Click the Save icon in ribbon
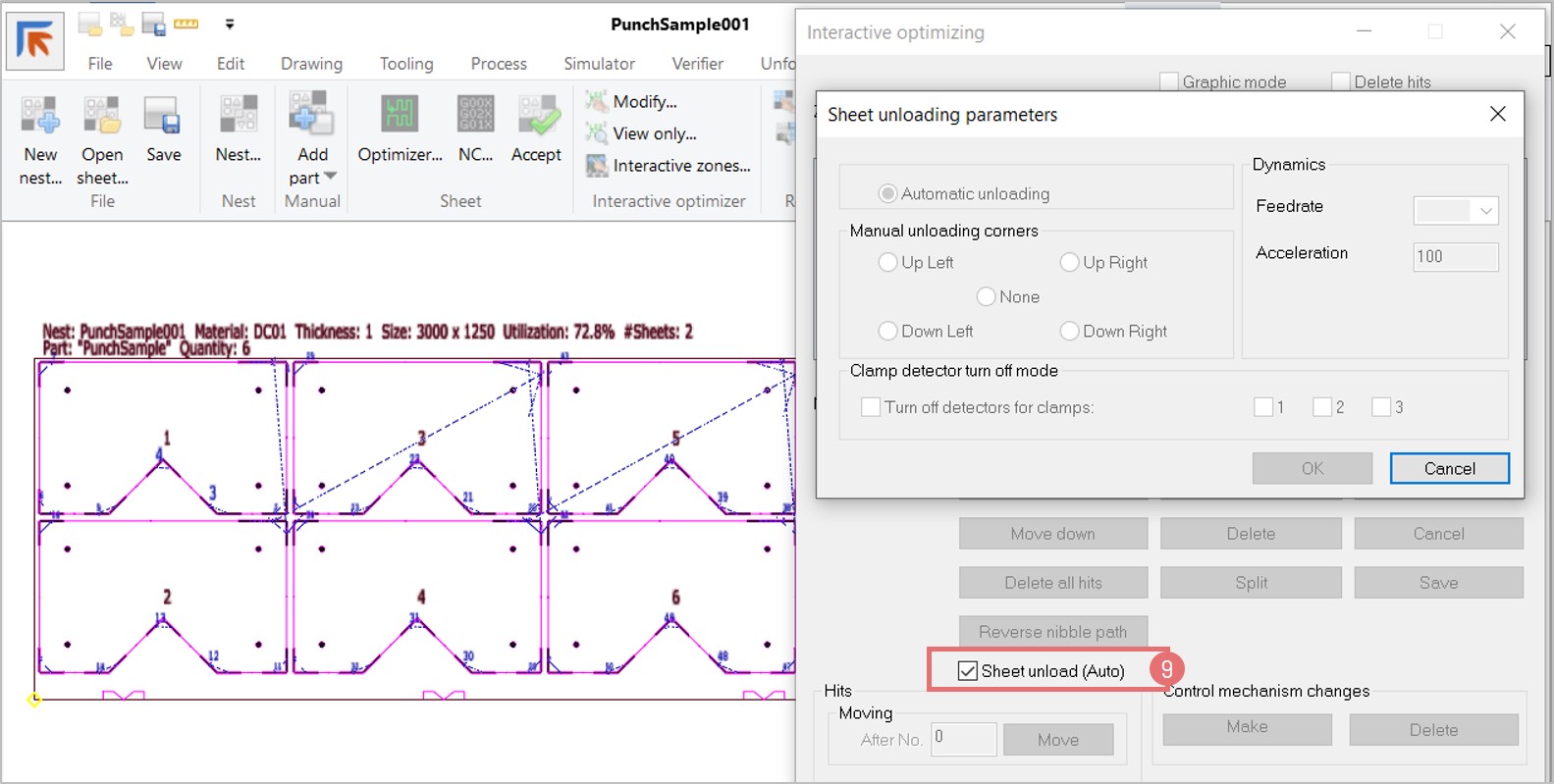The width and height of the screenshot is (1554, 784). click(x=163, y=116)
